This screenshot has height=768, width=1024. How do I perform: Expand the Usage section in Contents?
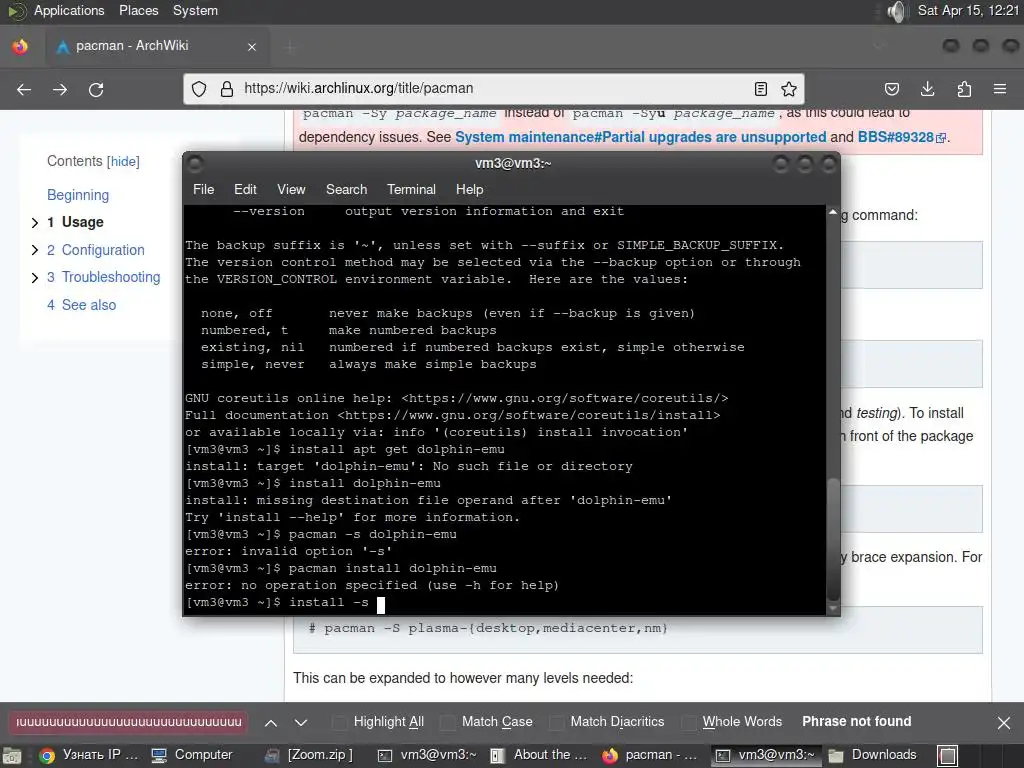tap(35, 223)
